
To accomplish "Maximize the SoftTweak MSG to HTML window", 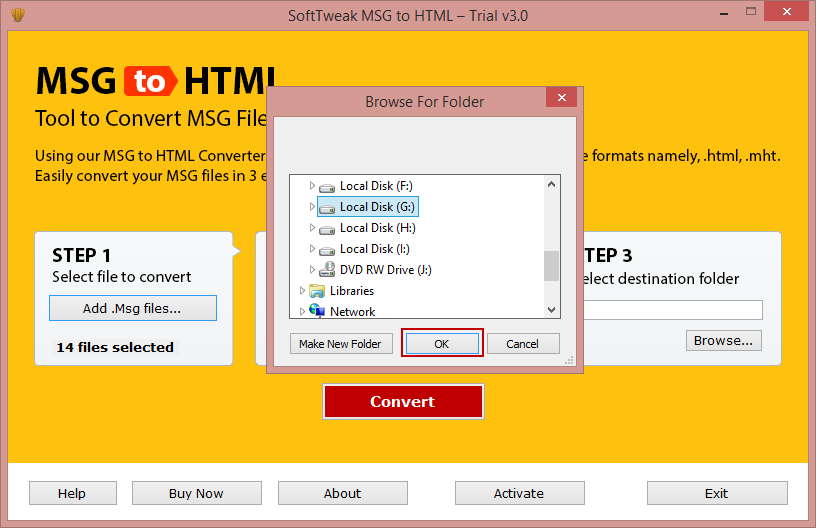I will (750, 11).
